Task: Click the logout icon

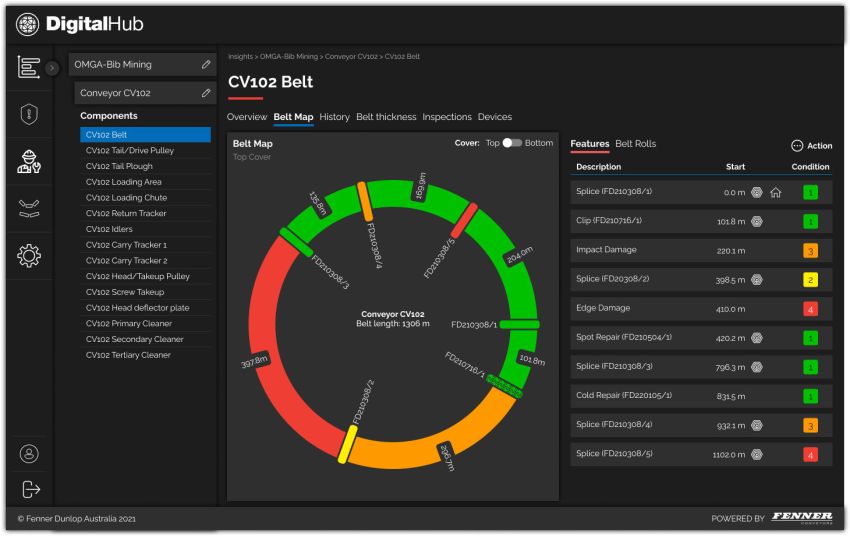Action: click(x=30, y=489)
